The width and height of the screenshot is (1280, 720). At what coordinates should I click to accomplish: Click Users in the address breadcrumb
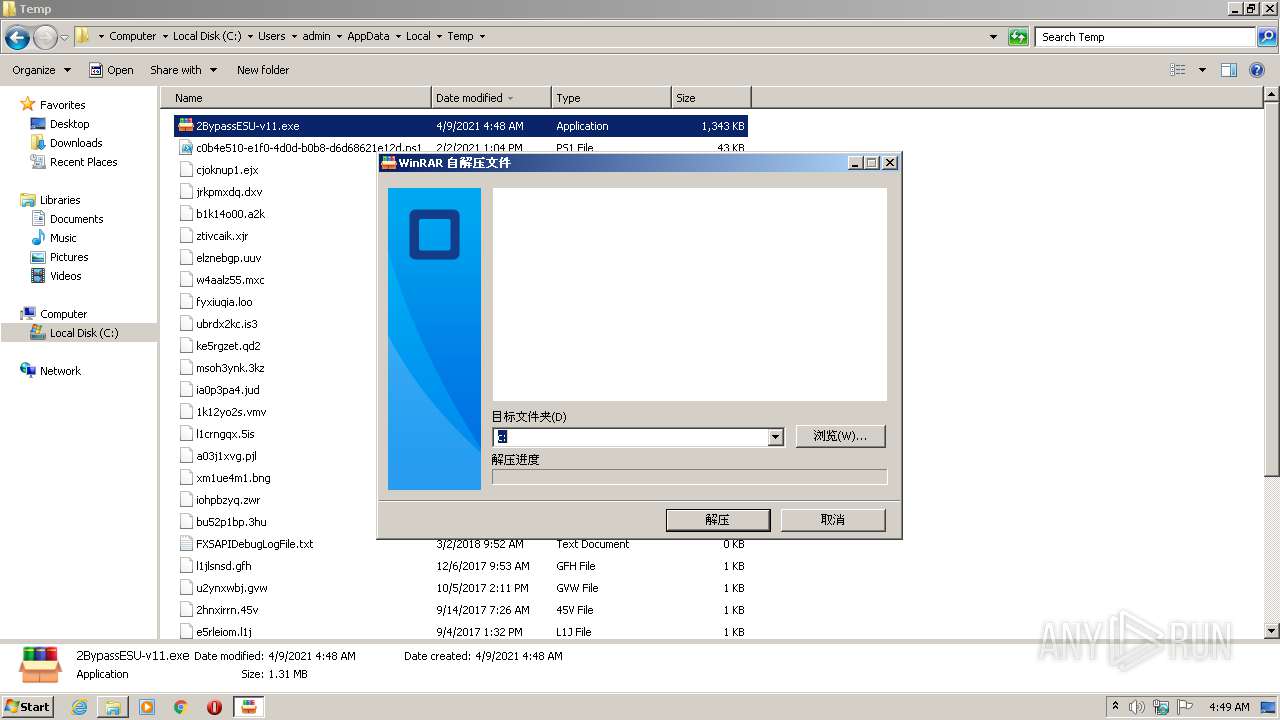(x=272, y=36)
